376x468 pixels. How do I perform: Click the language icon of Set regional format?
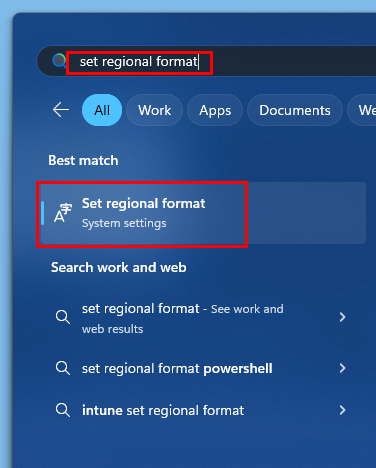63,213
